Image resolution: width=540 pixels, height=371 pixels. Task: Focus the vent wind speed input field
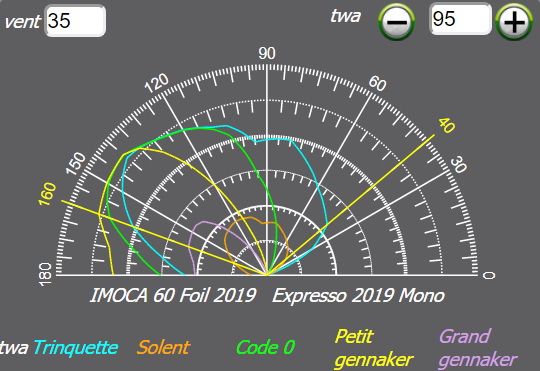pos(75,21)
